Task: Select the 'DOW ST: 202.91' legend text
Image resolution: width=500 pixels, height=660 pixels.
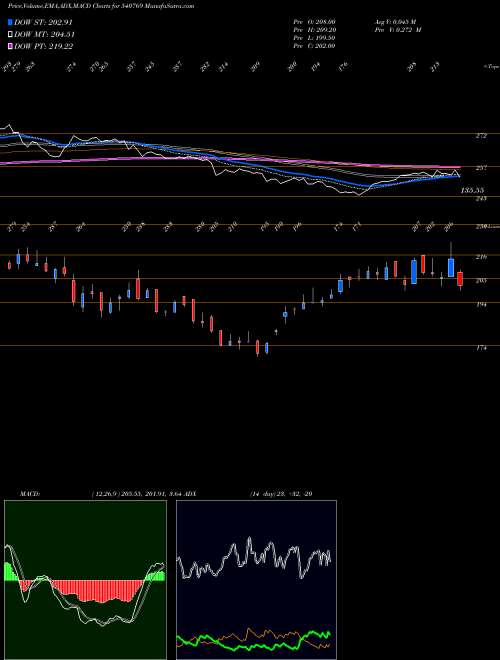Action: coord(44,22)
